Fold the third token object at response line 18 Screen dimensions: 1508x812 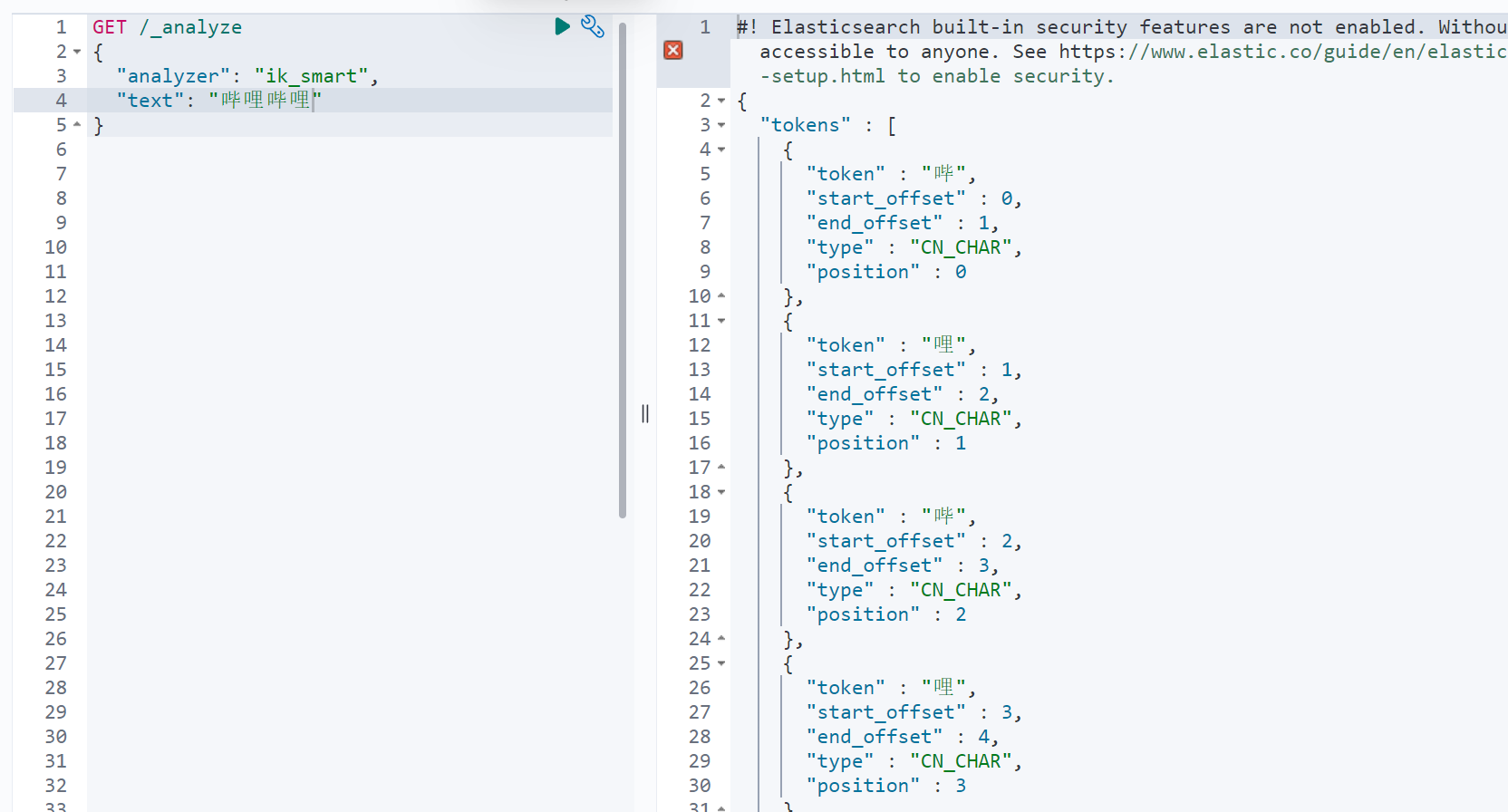(x=721, y=492)
